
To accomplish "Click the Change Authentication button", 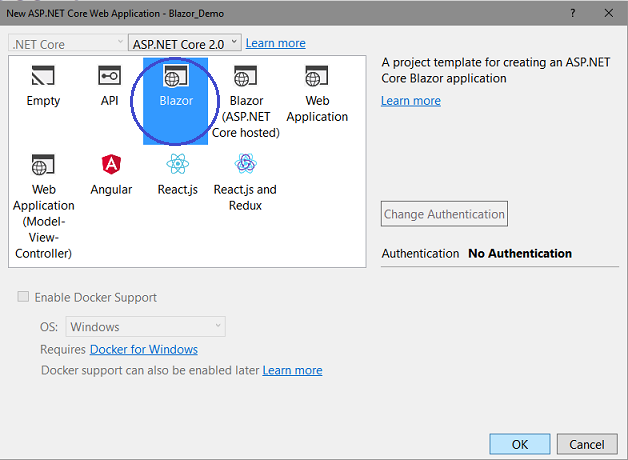I will click(x=444, y=214).
